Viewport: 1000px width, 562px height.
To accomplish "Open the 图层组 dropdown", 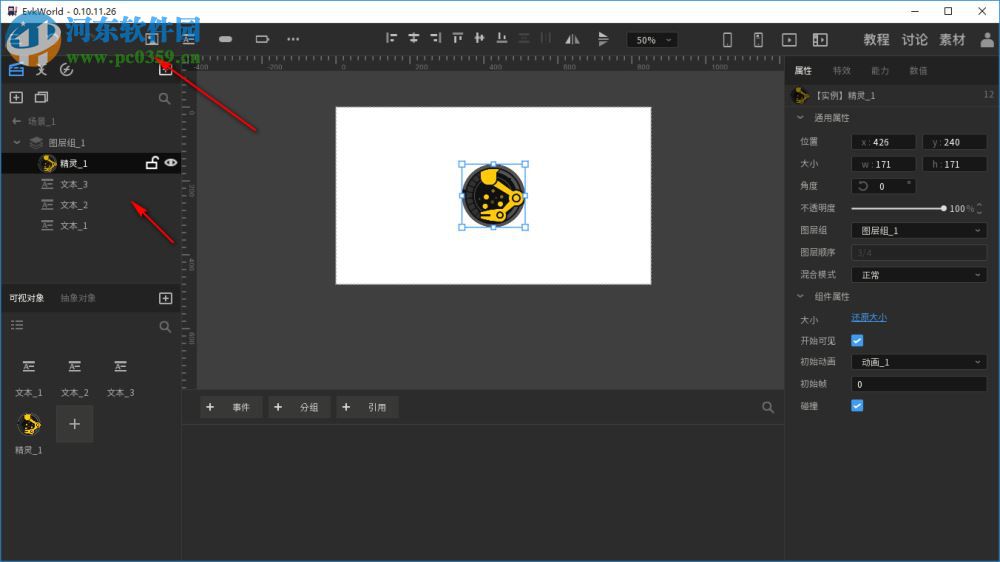I will pyautogui.click(x=919, y=231).
